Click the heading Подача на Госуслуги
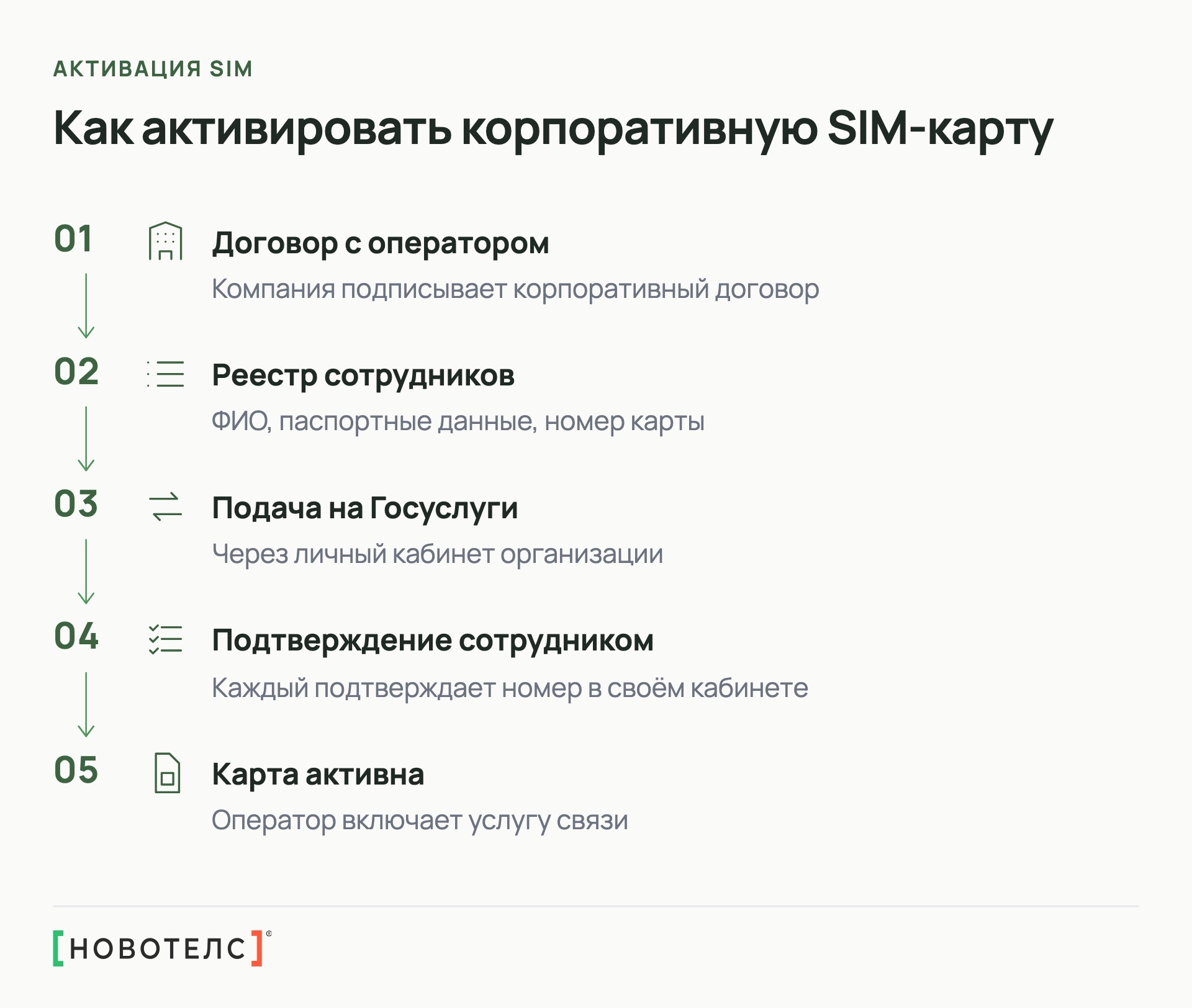The image size is (1192, 1008). [x=365, y=508]
